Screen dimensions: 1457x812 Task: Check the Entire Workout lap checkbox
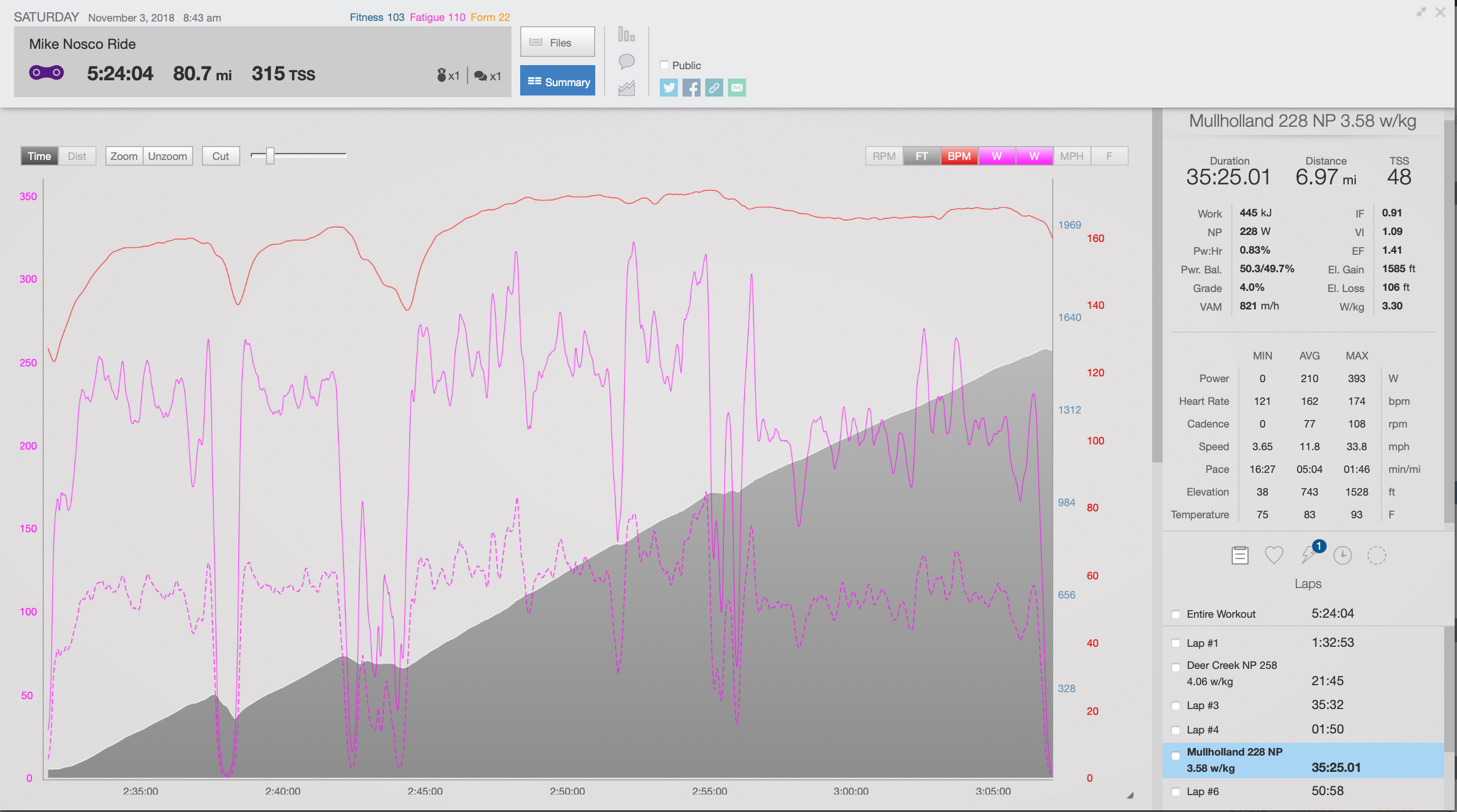tap(1175, 614)
